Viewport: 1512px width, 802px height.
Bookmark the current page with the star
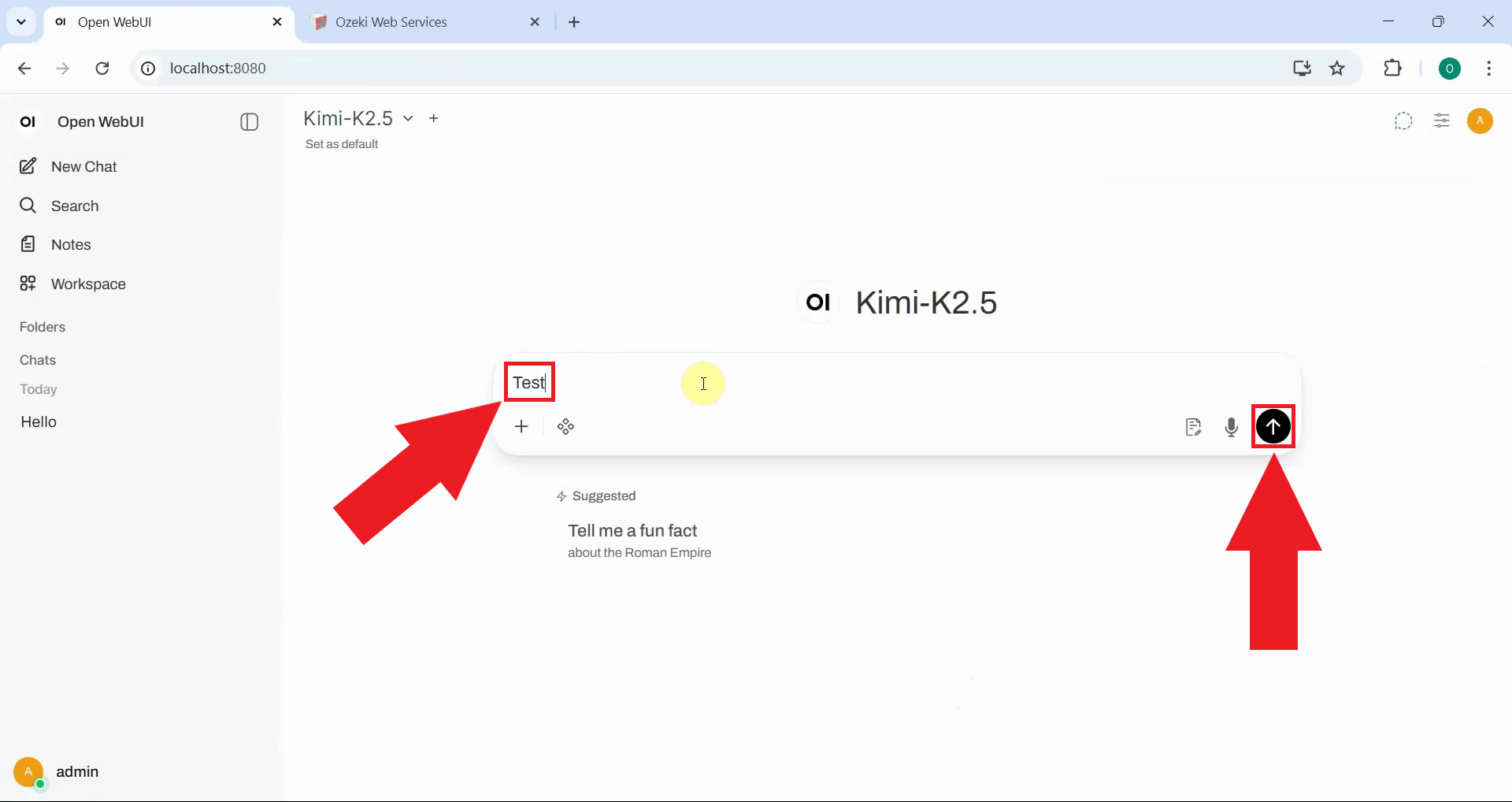pyautogui.click(x=1338, y=68)
